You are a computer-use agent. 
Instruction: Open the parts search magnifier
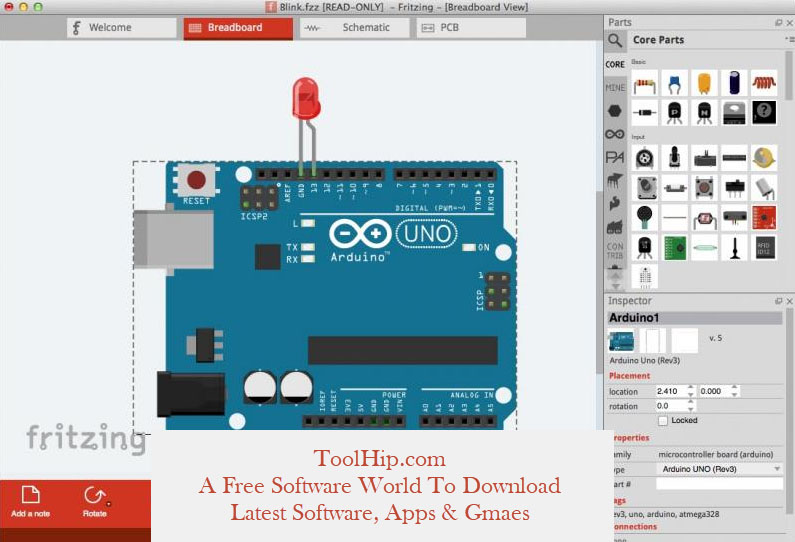point(615,40)
